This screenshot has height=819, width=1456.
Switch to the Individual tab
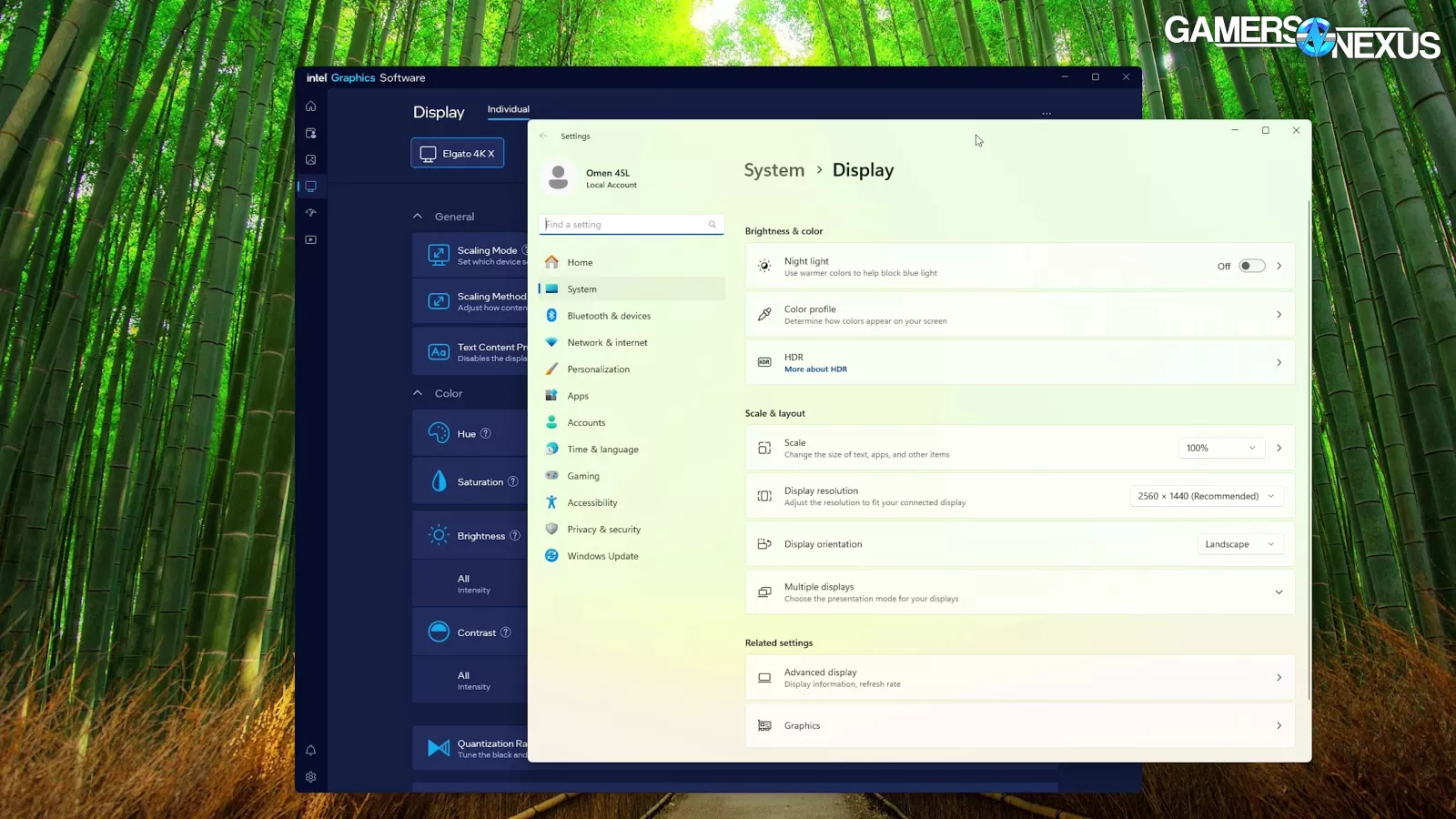coord(508,109)
